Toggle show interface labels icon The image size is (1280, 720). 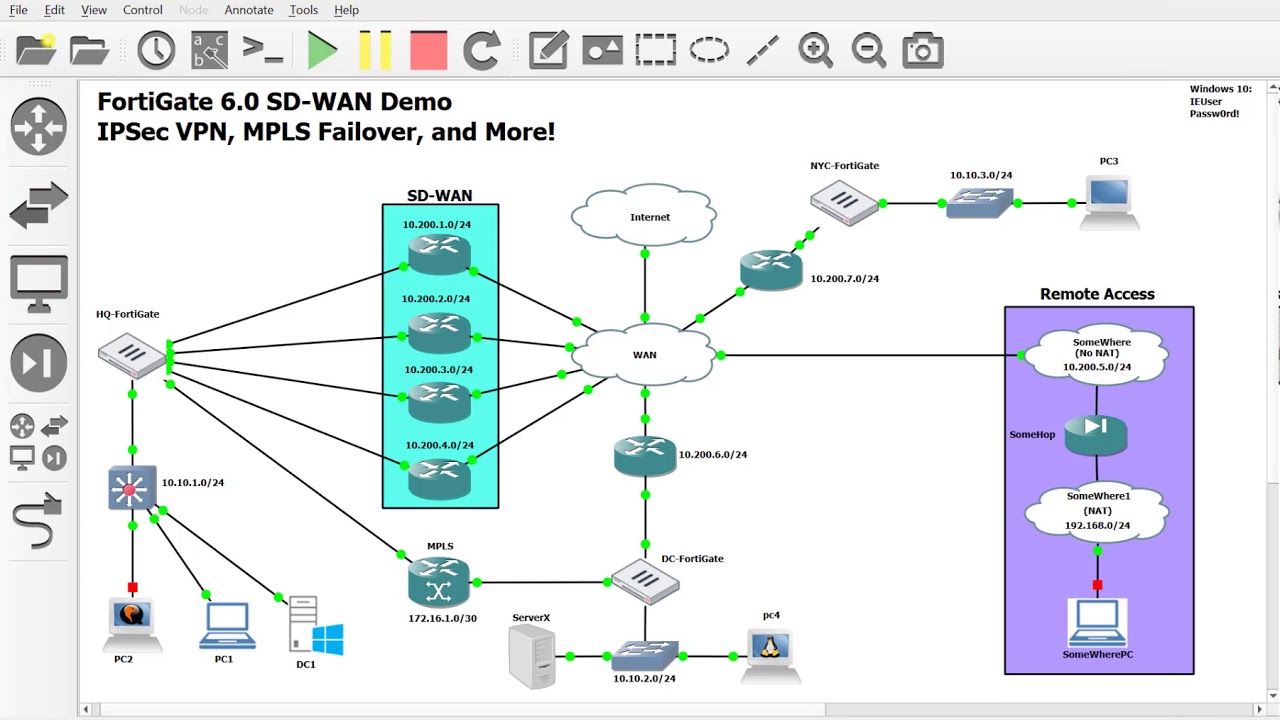point(209,50)
